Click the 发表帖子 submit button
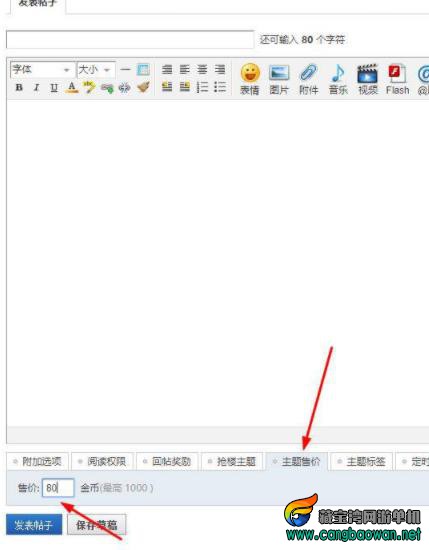429x550 pixels. (x=34, y=524)
